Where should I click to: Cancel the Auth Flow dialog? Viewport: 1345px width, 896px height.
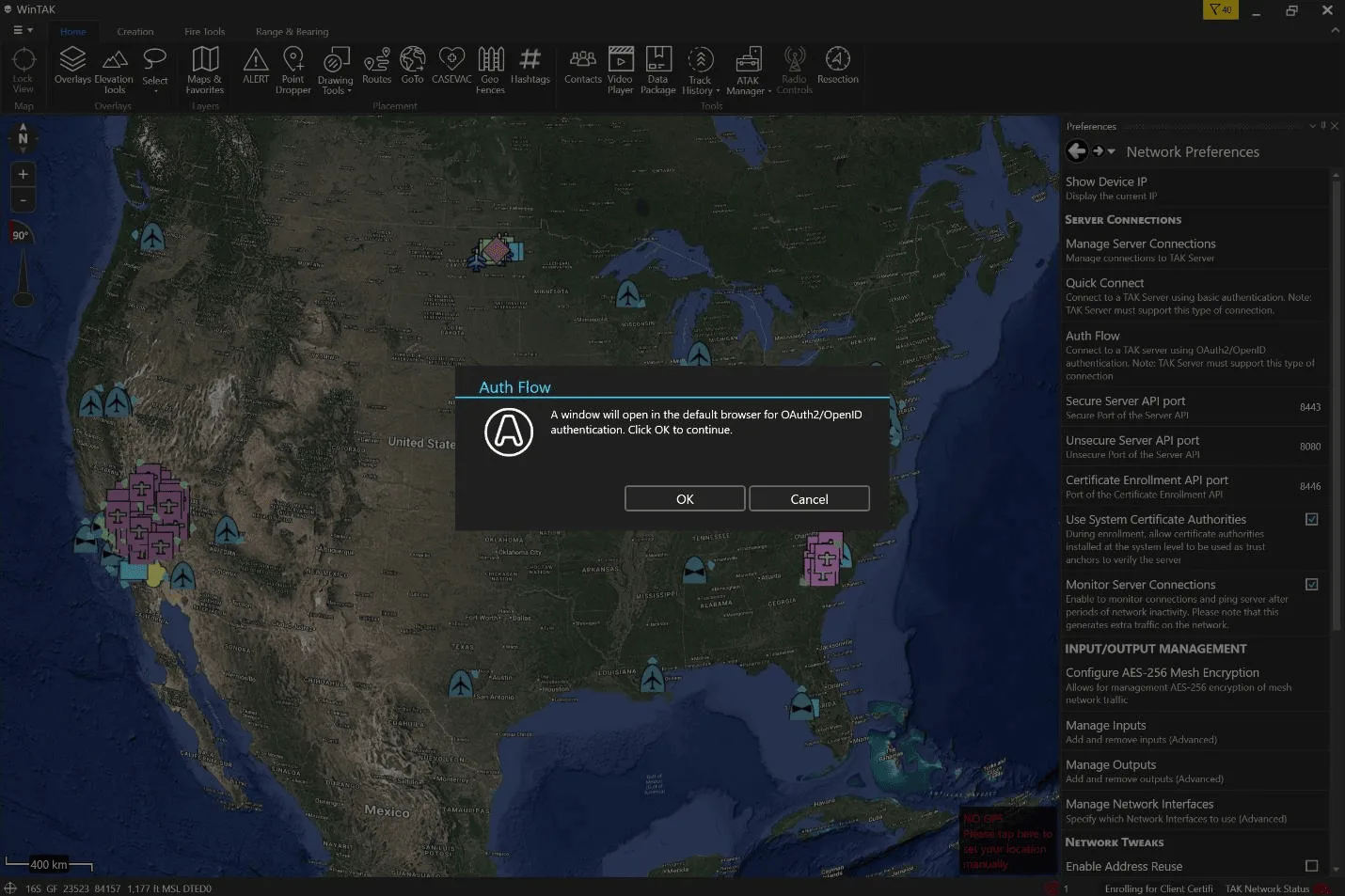point(809,498)
